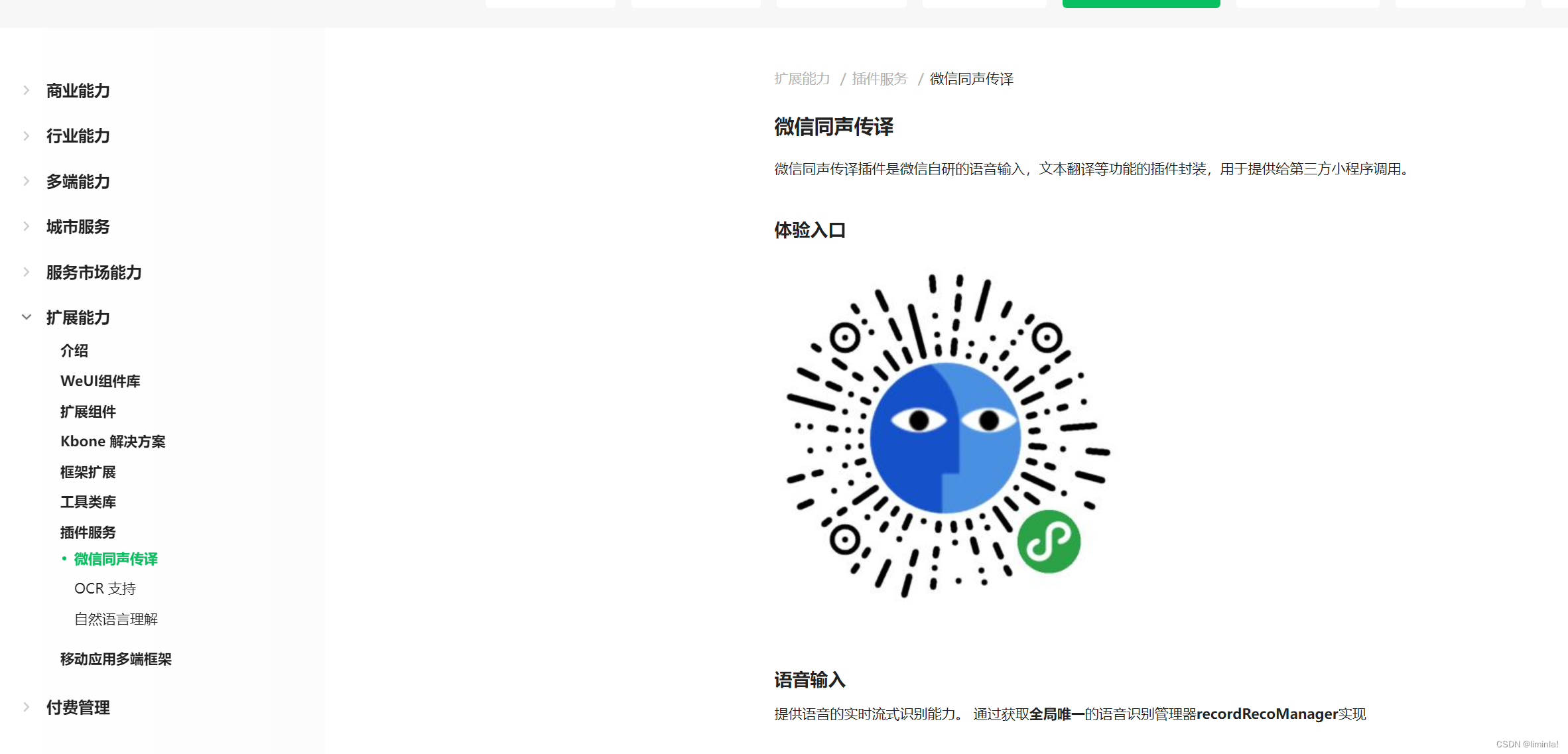The width and height of the screenshot is (1568, 754).
Task: Open the 移动应用多端框架 sidebar entry
Action: pyautogui.click(x=116, y=659)
